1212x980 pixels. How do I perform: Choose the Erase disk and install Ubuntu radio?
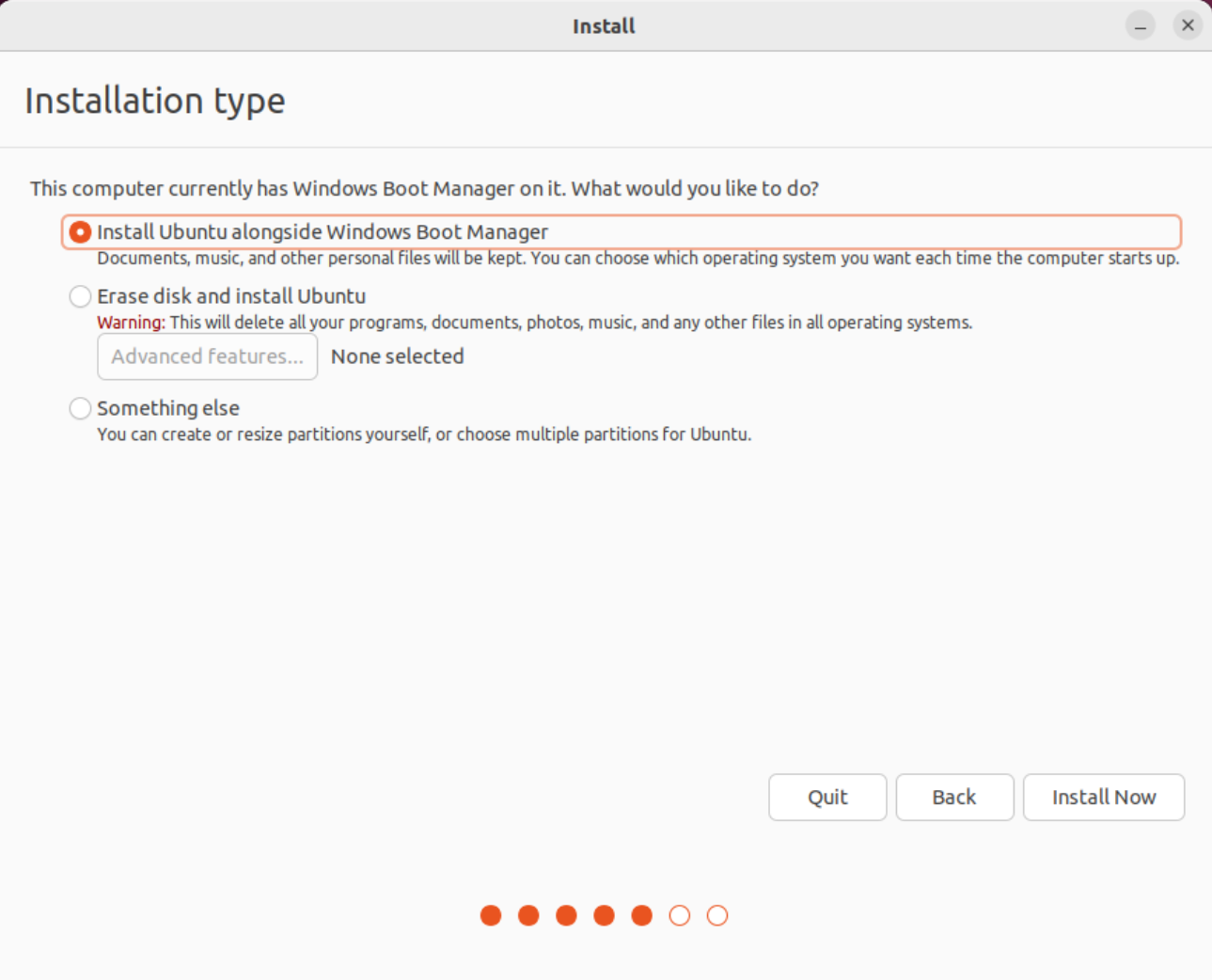tap(80, 297)
